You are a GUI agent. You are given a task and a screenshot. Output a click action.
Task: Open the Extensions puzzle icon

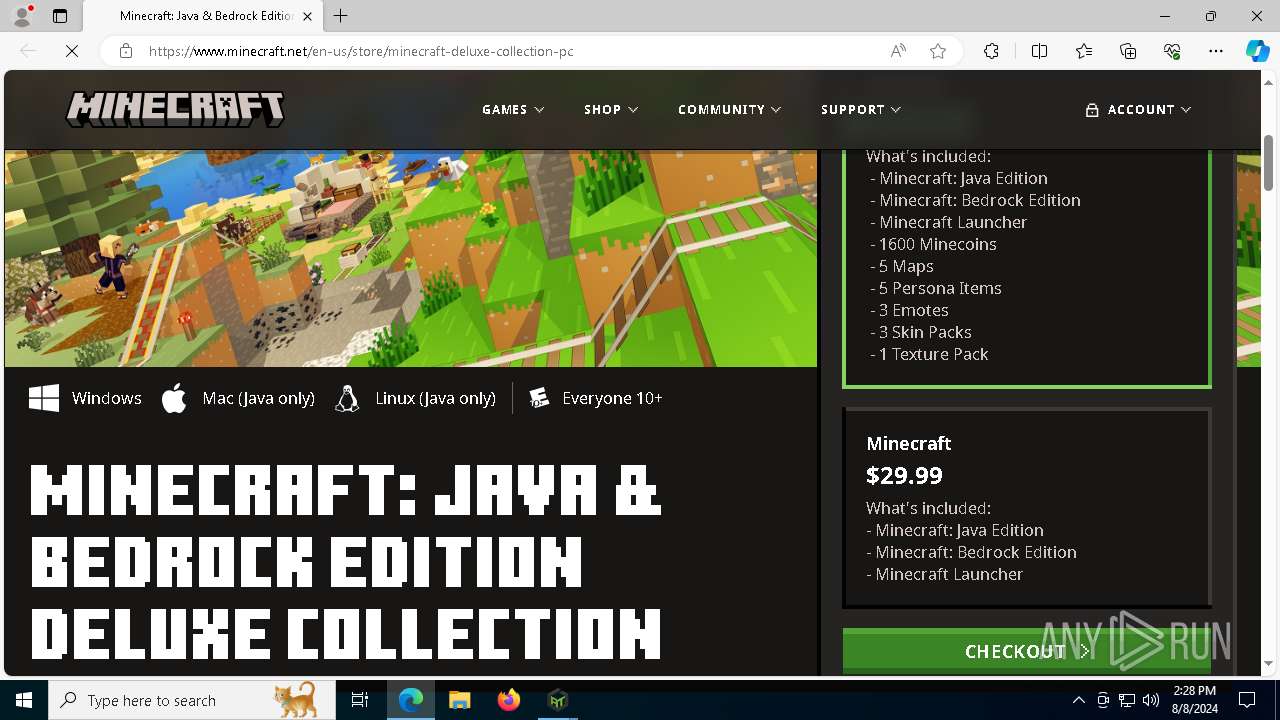click(991, 51)
